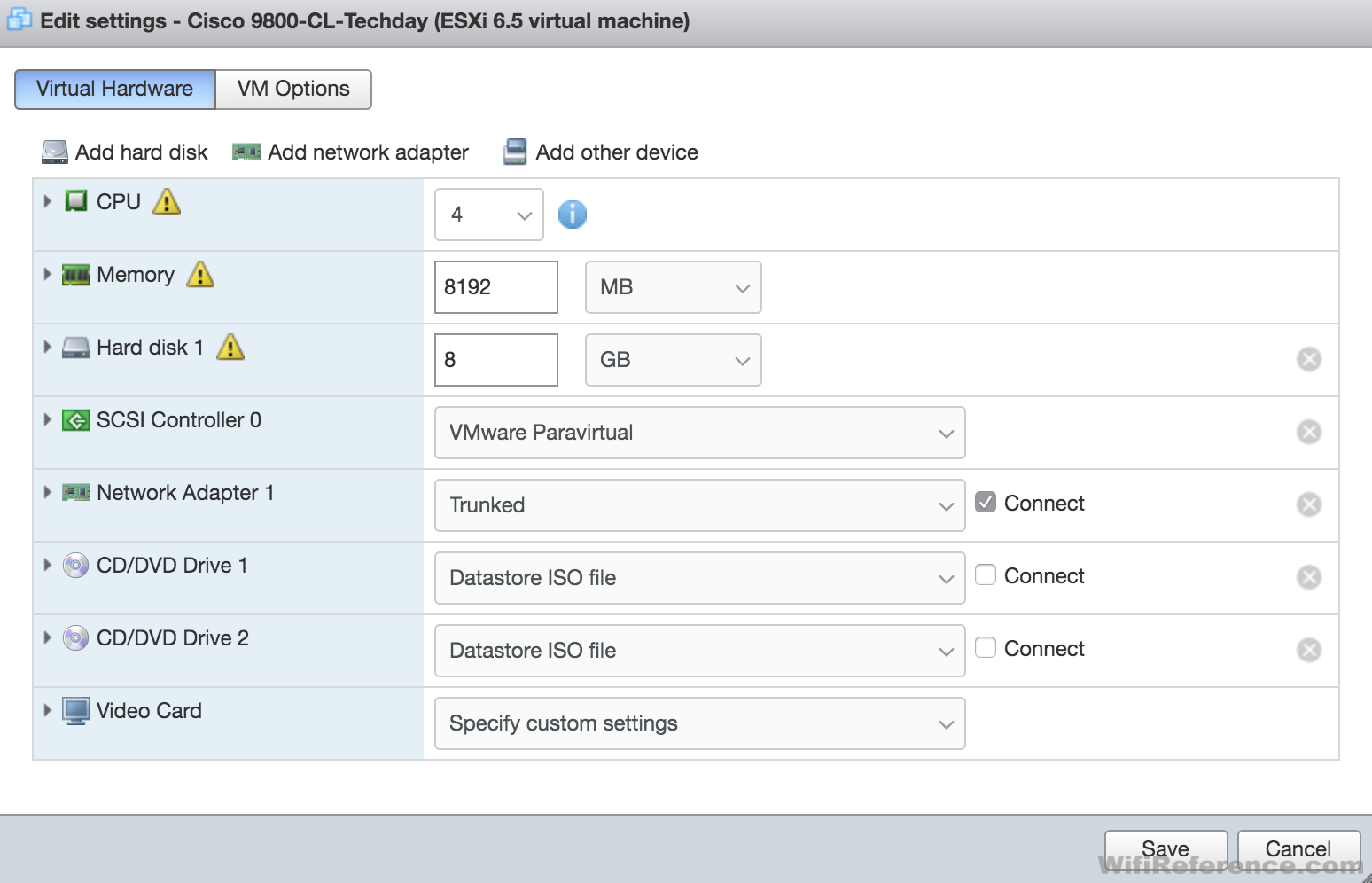This screenshot has width=1372, height=883.
Task: Click the Hard disk size field
Action: pyautogui.click(x=496, y=360)
